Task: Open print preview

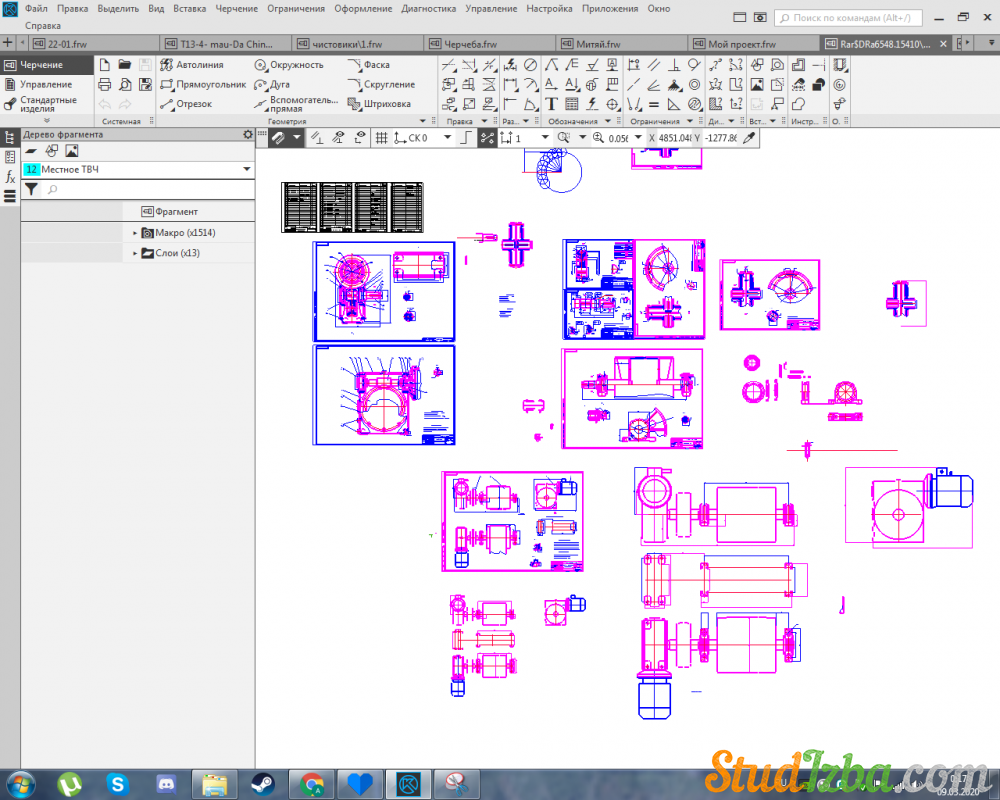Action: pos(125,84)
